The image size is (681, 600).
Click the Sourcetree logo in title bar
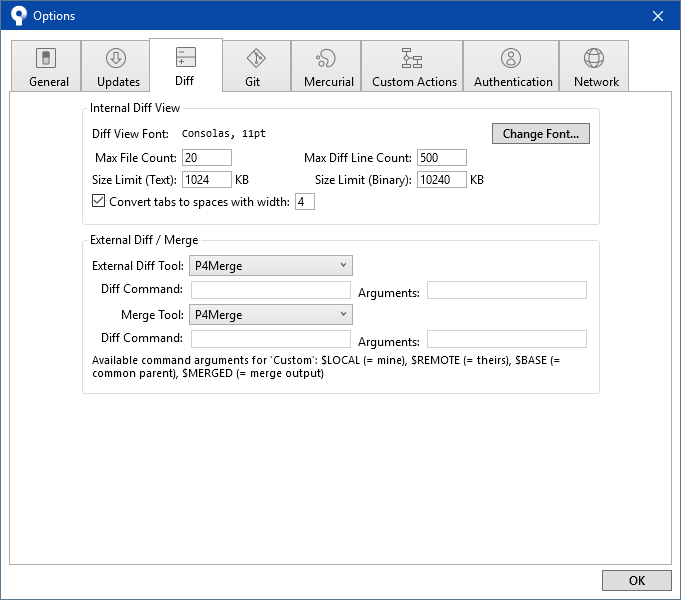(x=17, y=16)
